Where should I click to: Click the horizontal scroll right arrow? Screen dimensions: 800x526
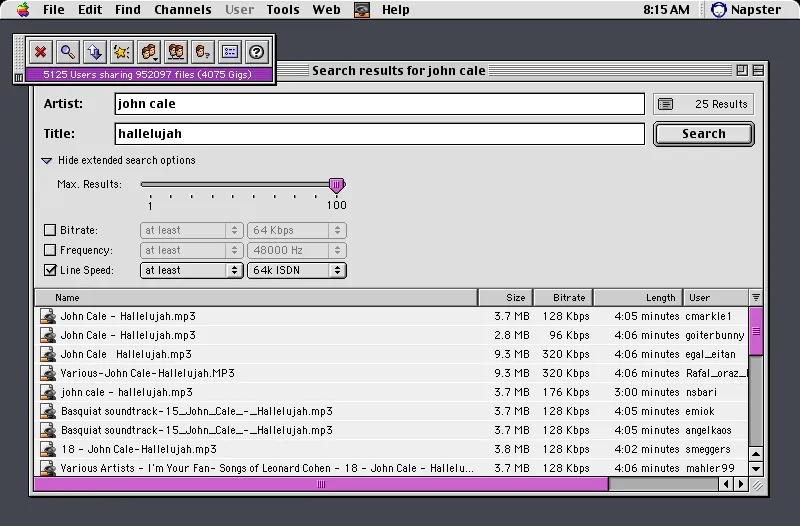pos(741,484)
